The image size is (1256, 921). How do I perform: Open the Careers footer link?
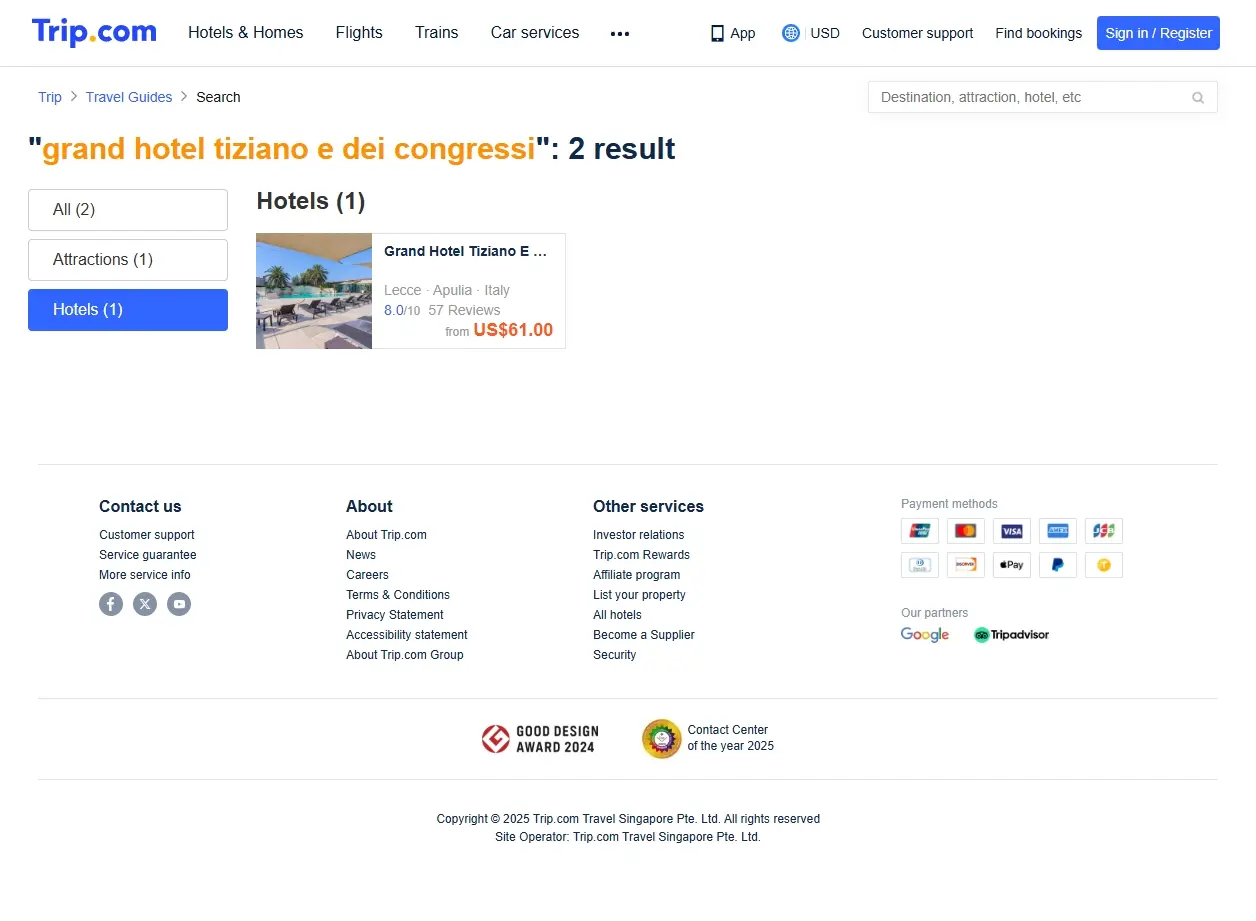coord(367,575)
